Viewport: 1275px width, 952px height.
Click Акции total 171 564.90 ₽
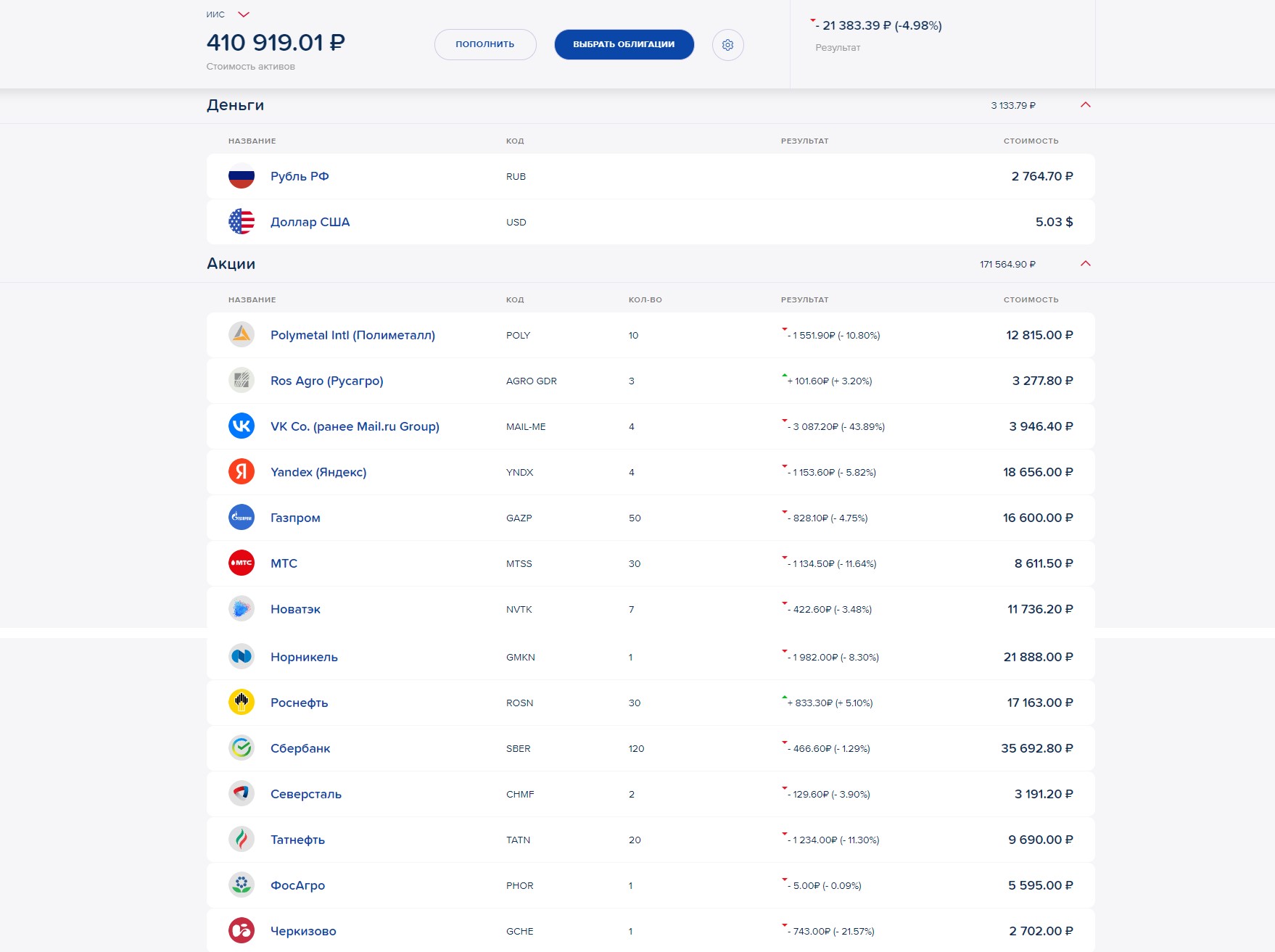(1007, 265)
